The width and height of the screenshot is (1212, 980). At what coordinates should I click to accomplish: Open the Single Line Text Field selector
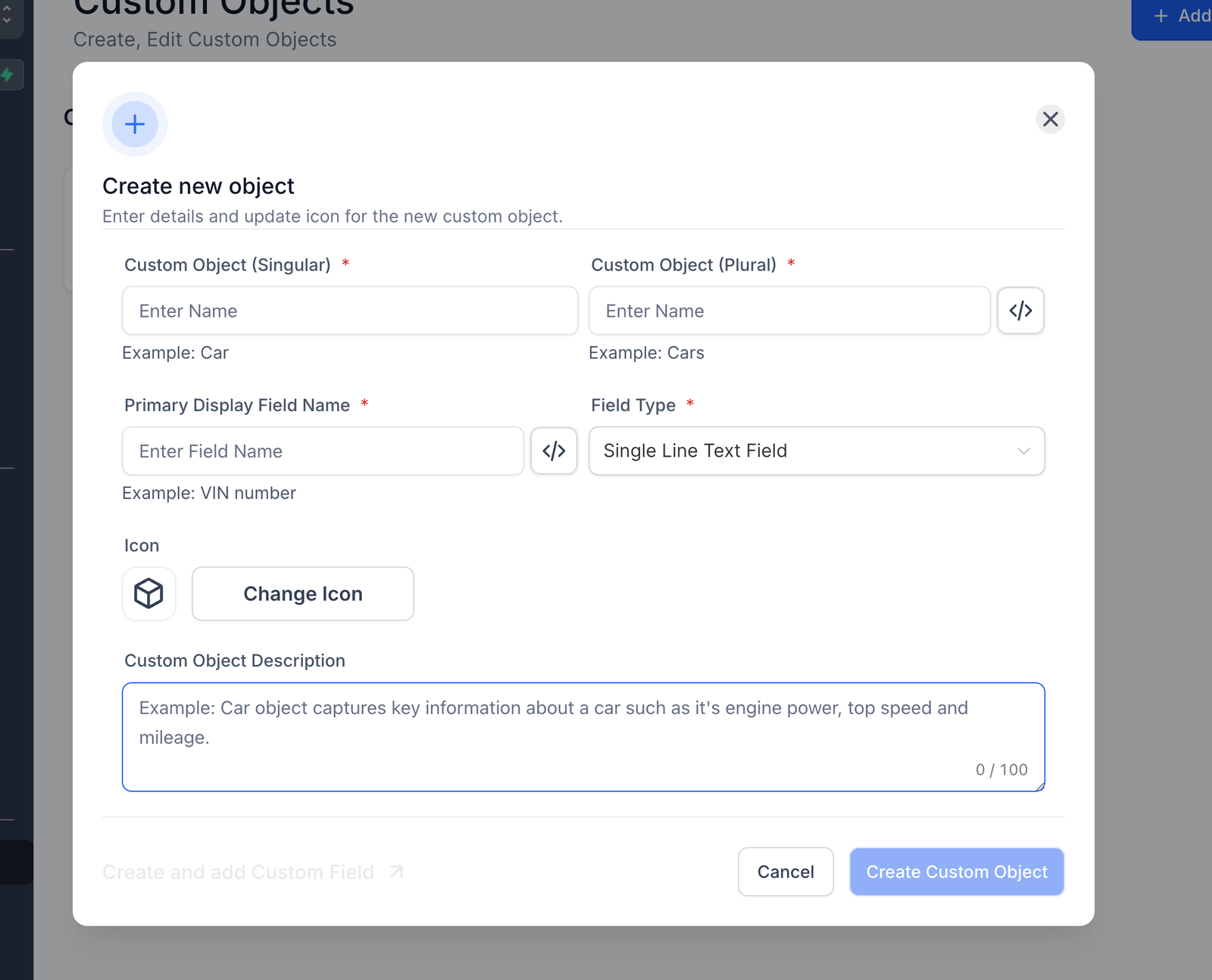pos(803,451)
